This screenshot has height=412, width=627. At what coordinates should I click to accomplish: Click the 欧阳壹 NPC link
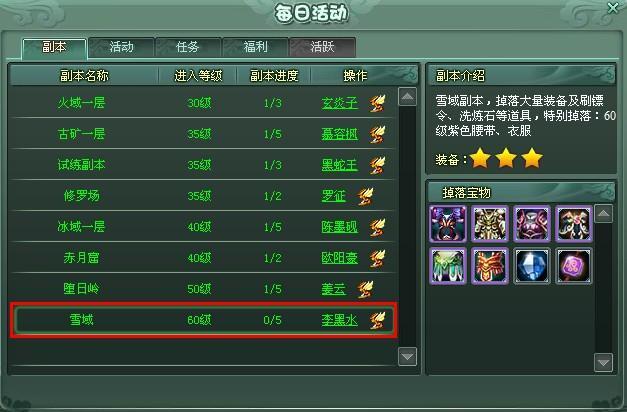point(339,258)
